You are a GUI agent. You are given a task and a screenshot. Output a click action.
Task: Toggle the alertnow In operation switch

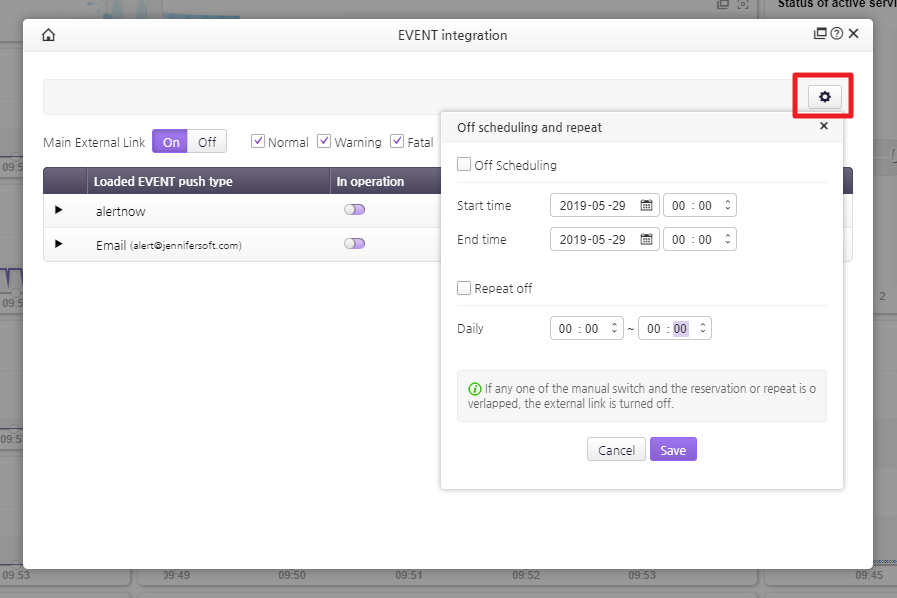tap(354, 210)
